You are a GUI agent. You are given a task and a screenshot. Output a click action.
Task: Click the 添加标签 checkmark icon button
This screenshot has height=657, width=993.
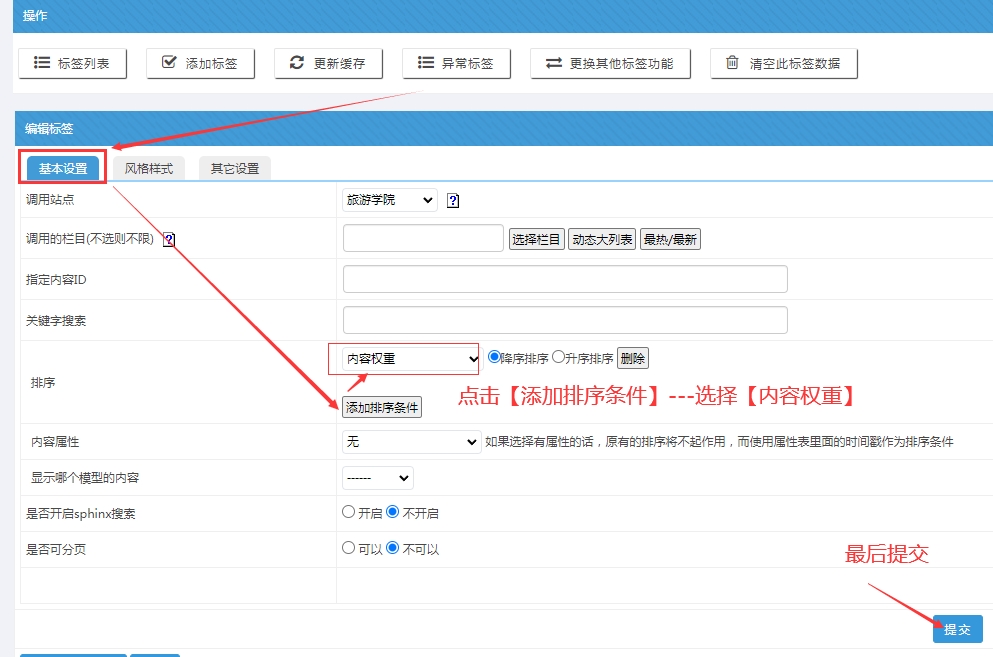click(x=200, y=63)
